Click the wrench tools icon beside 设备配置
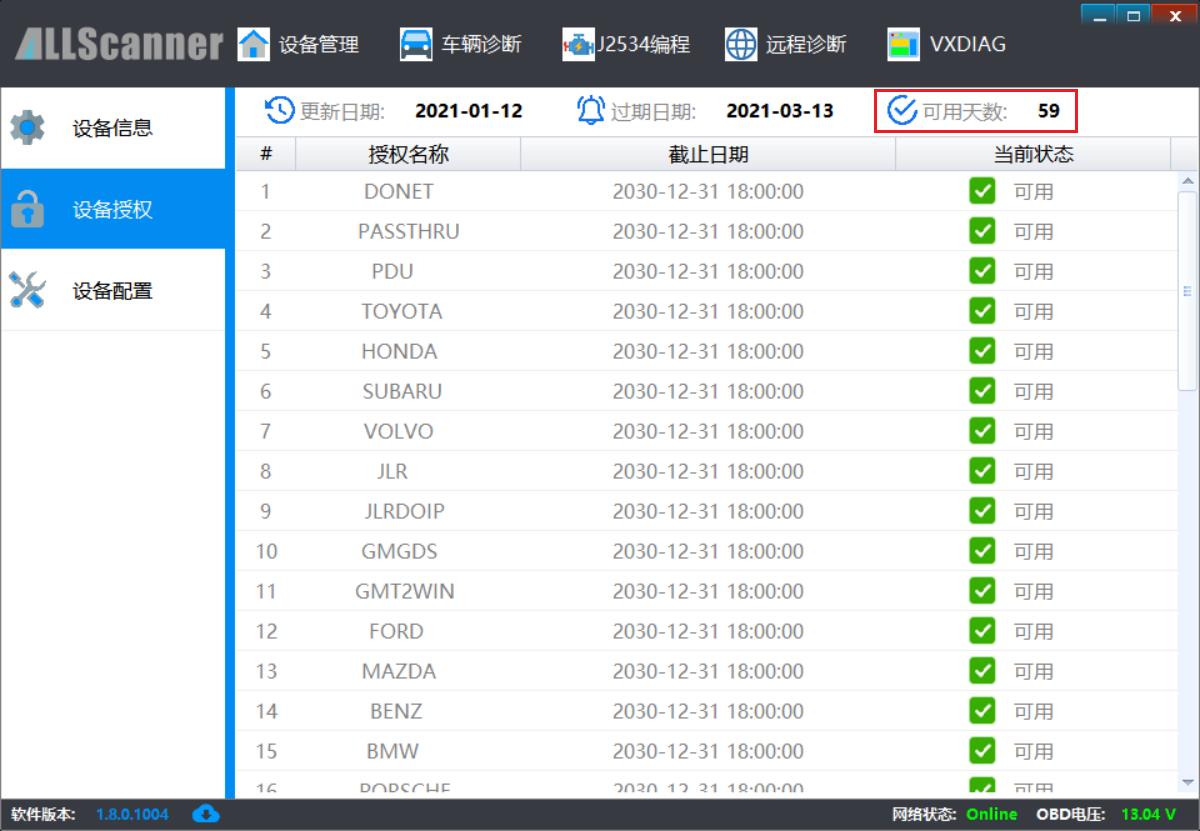 (28, 290)
